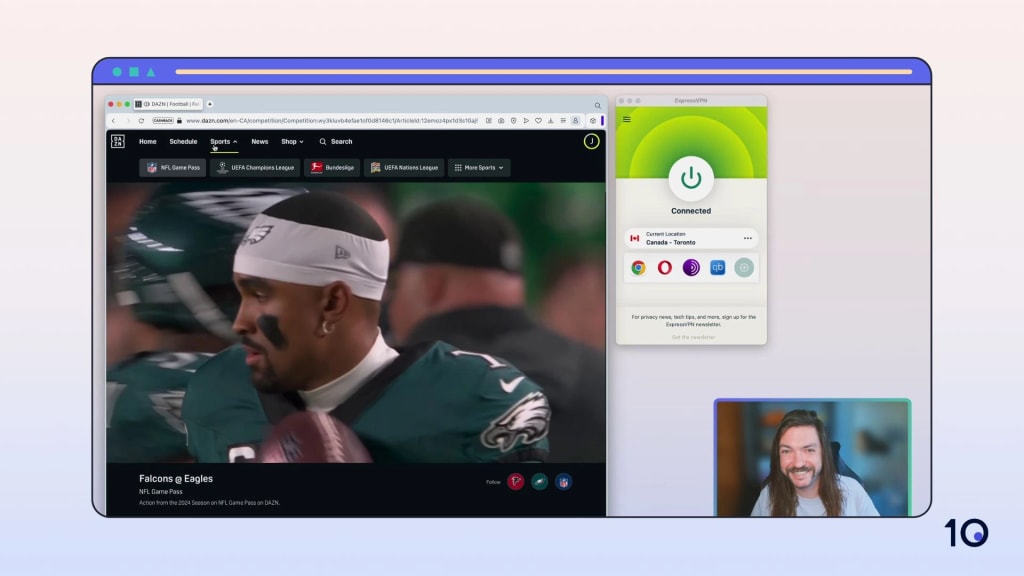Take a snapshot with the camera icon
The width and height of the screenshot is (1024, 576).
coord(501,121)
